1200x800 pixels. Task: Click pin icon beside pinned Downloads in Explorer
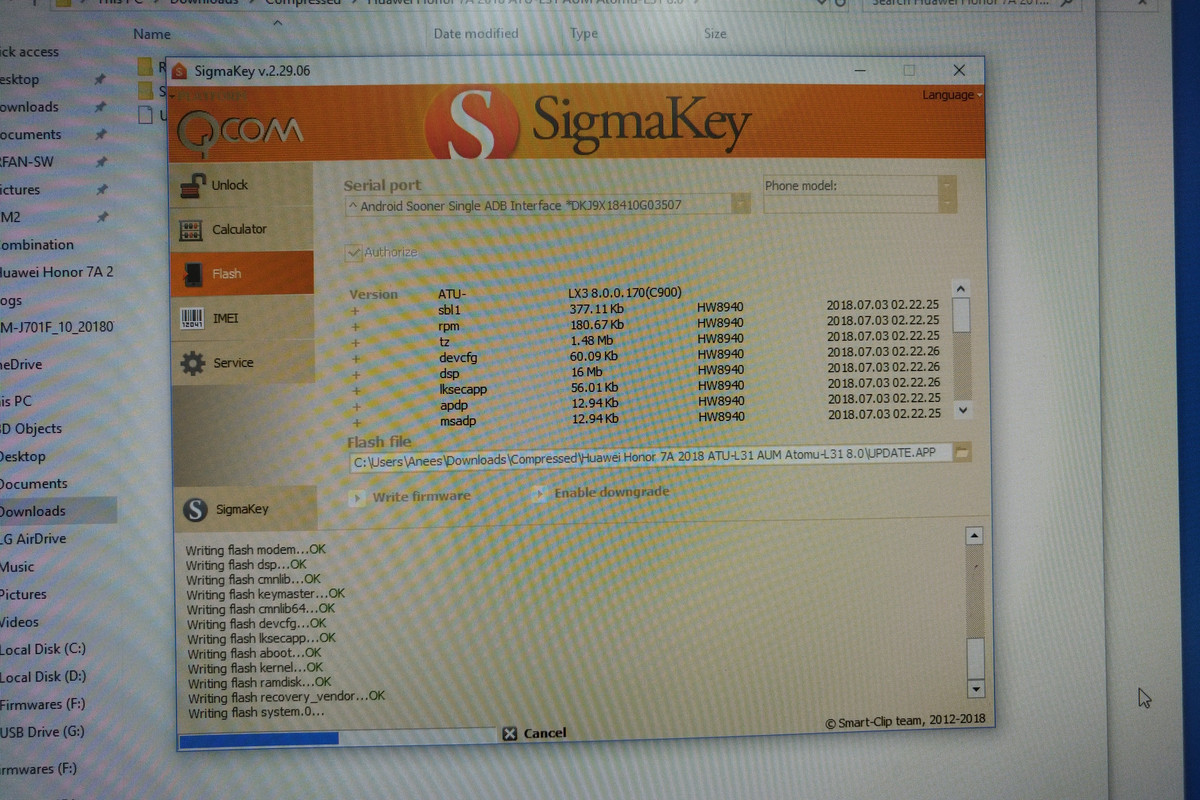[100, 107]
